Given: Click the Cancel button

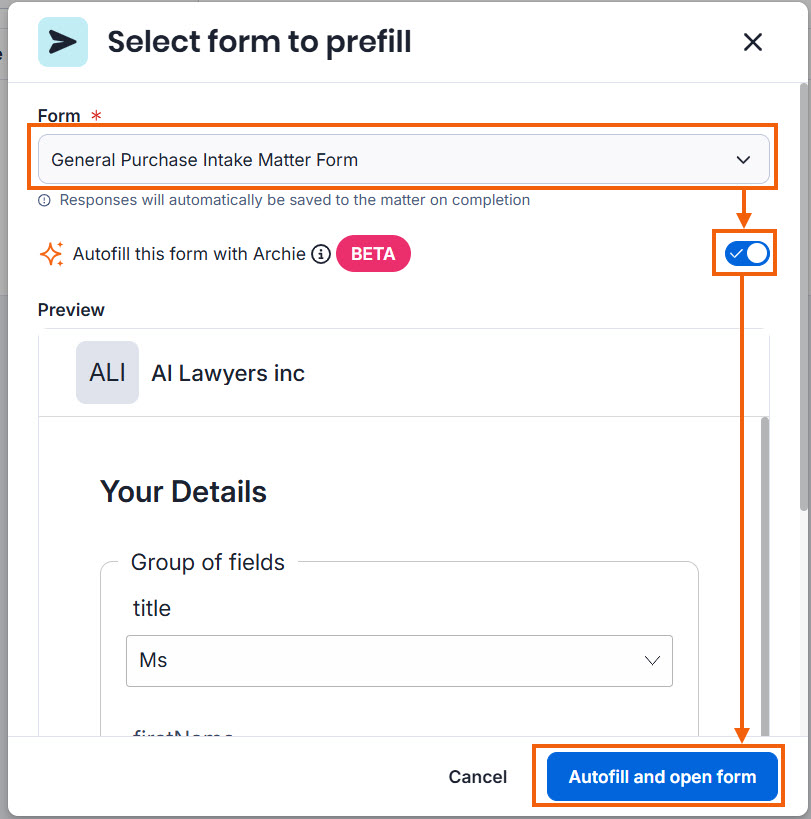Looking at the screenshot, I should click(x=477, y=777).
